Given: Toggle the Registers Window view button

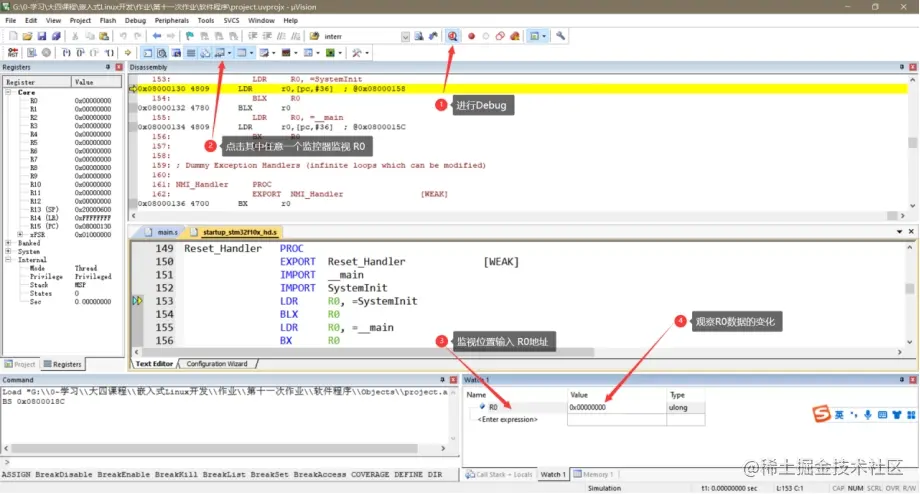Looking at the screenshot, I should tap(191, 53).
